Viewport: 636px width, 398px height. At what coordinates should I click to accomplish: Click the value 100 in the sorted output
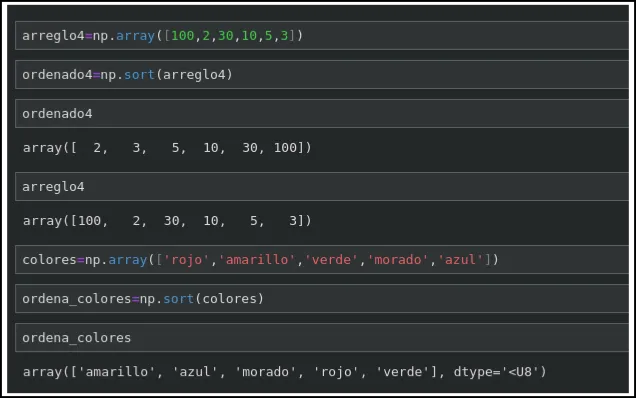click(x=286, y=148)
